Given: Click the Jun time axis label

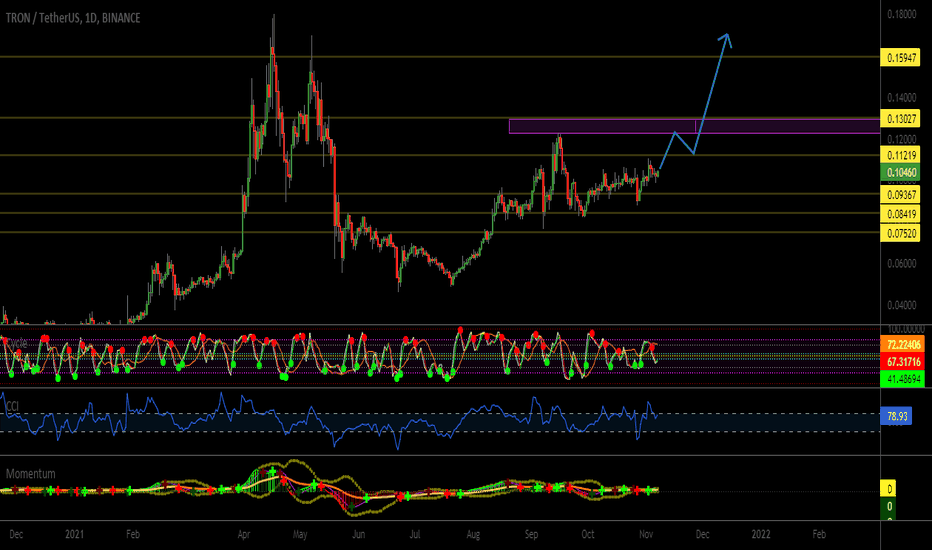Looking at the screenshot, I should pyautogui.click(x=358, y=534).
